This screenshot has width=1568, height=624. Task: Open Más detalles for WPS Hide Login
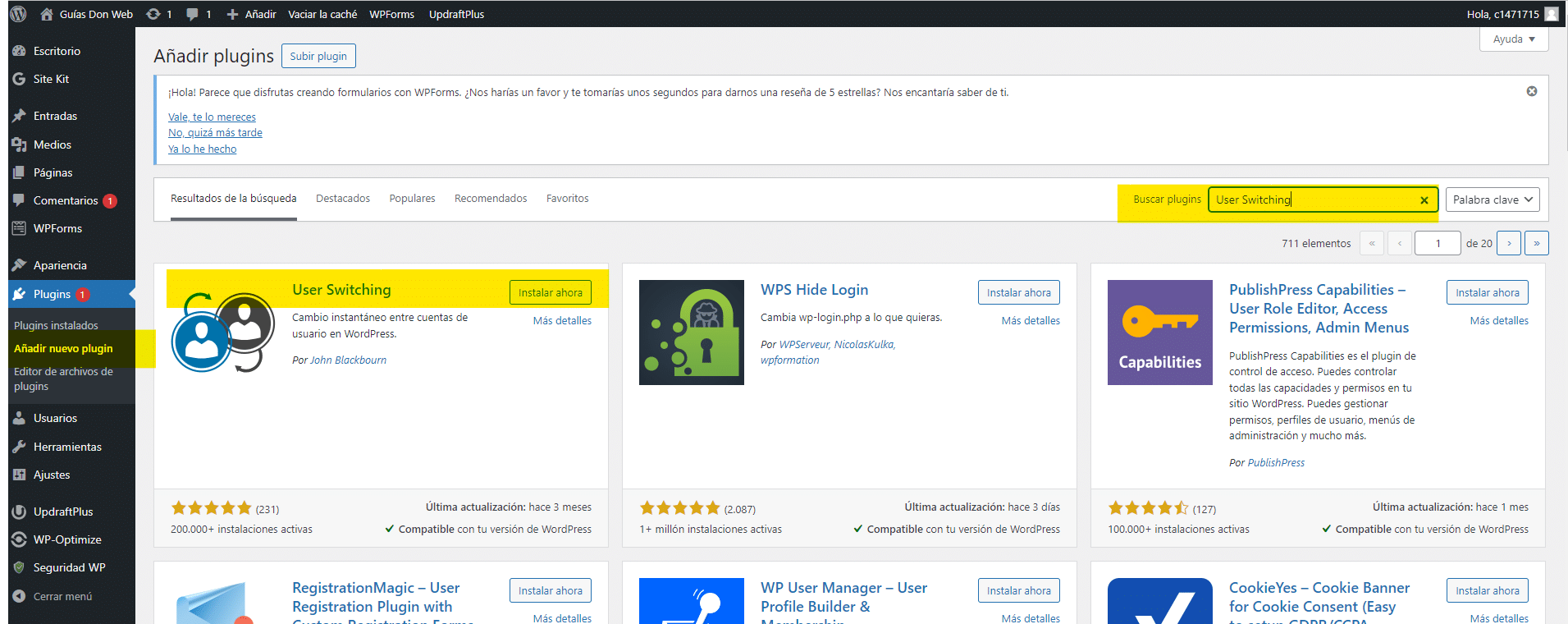click(1031, 321)
